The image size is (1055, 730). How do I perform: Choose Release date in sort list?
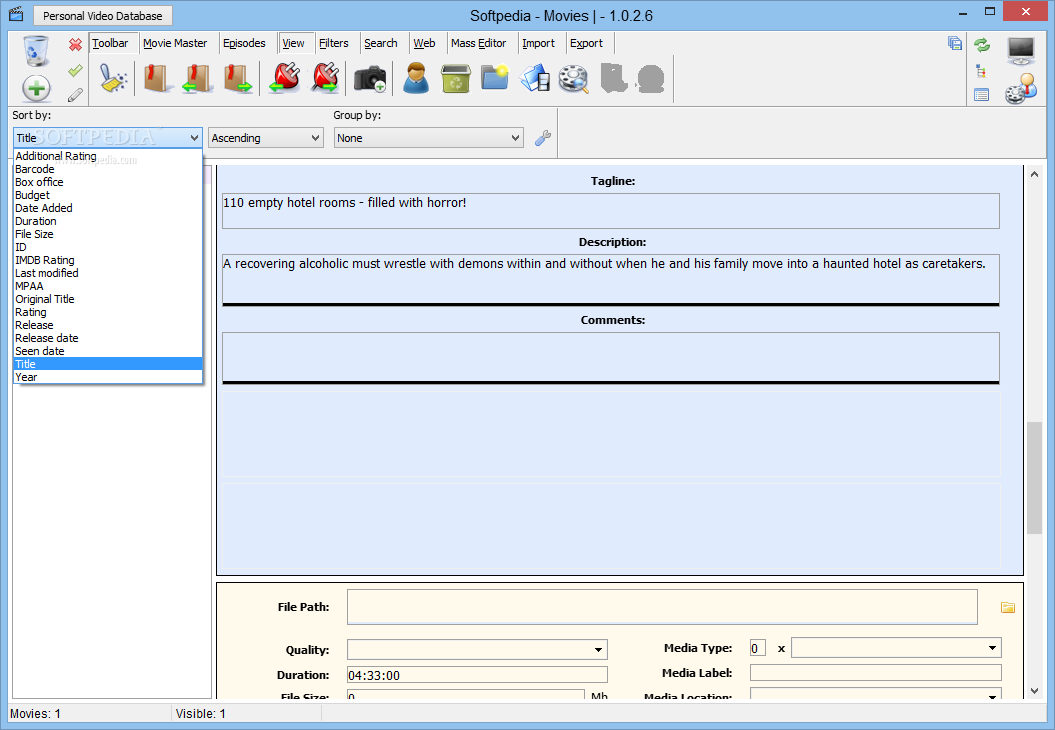pos(108,338)
